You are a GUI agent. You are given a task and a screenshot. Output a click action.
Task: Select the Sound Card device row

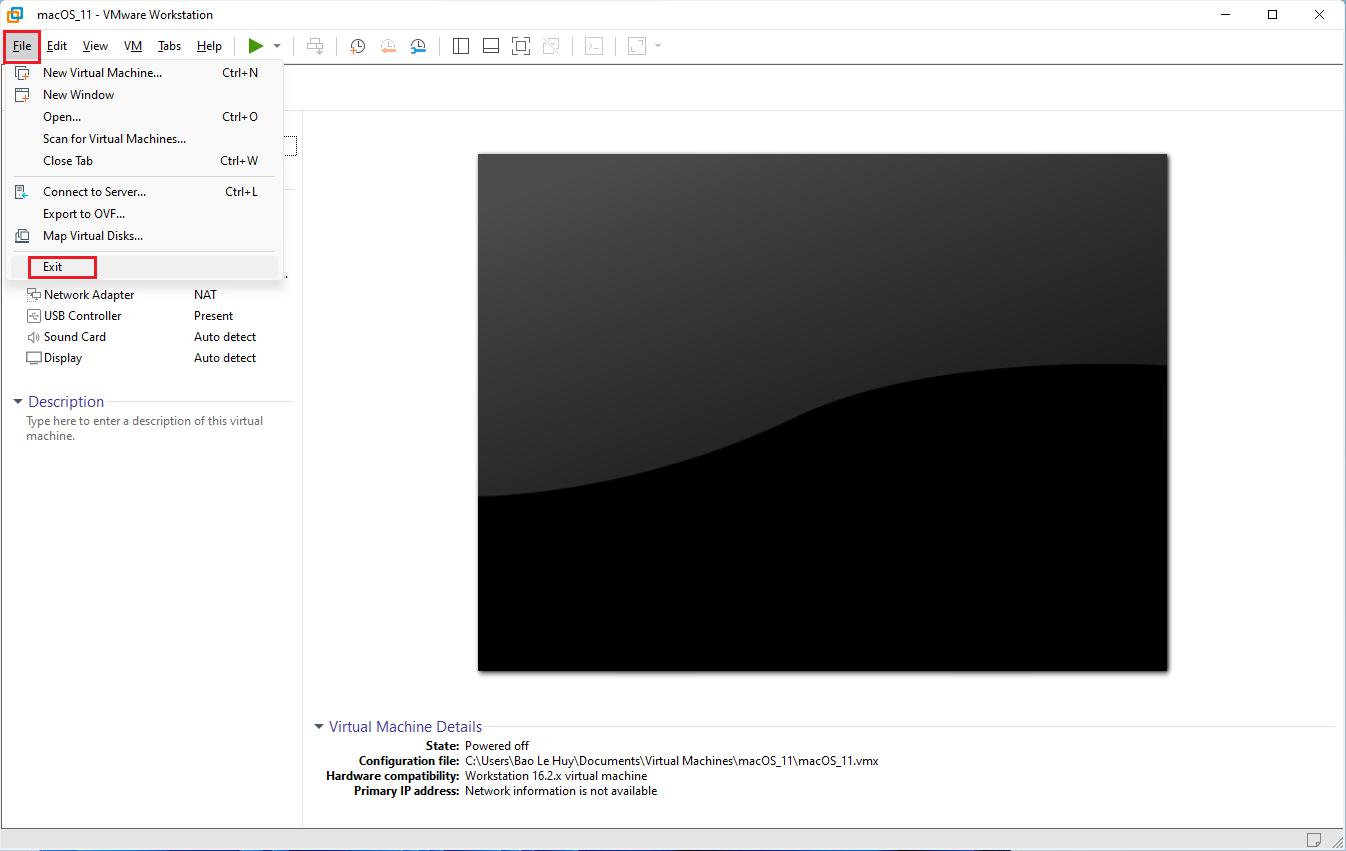(x=158, y=337)
